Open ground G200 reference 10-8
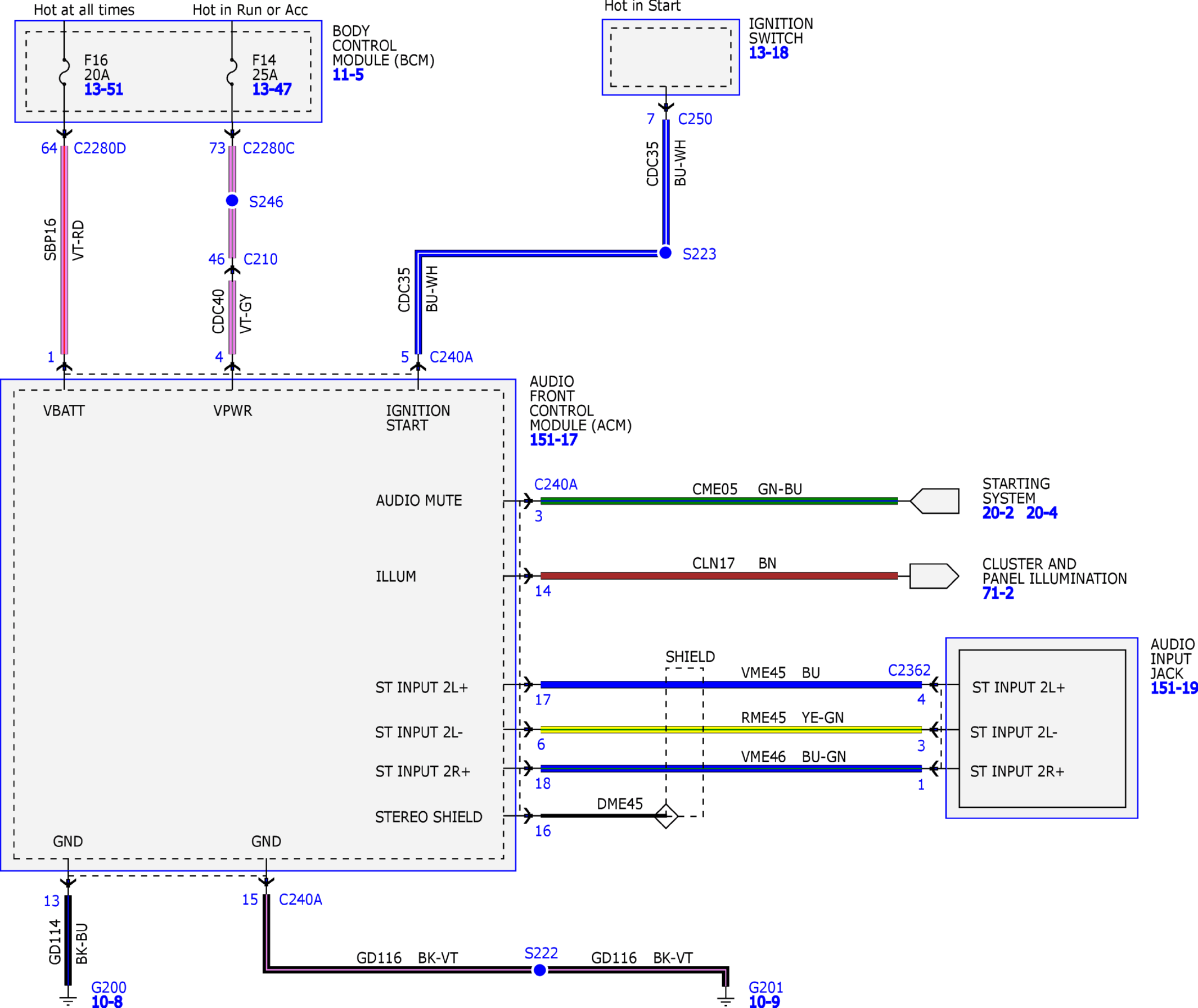Viewport: 1198px width, 1008px height. pos(107,1001)
